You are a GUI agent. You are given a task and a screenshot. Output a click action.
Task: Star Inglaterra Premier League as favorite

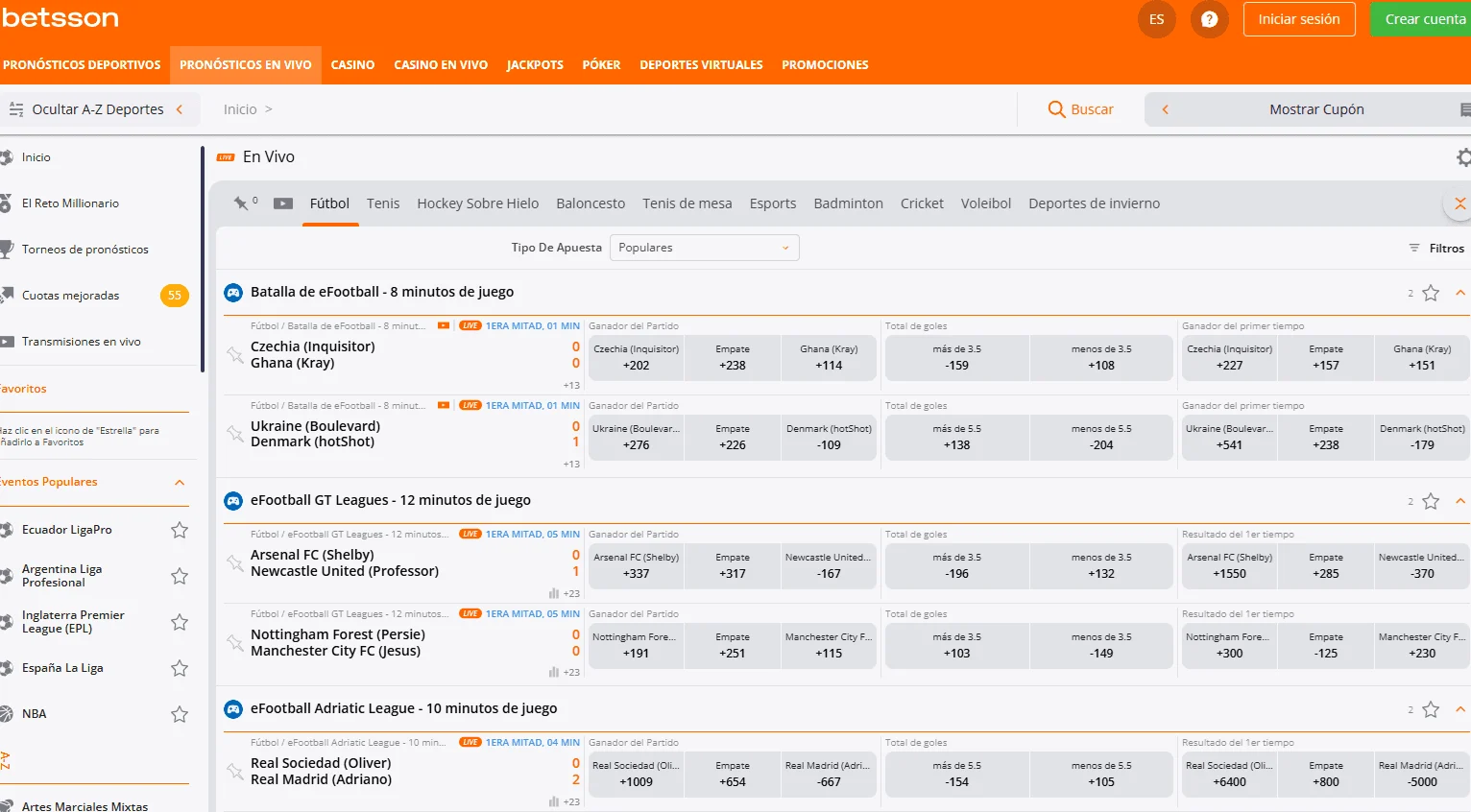[x=180, y=622]
